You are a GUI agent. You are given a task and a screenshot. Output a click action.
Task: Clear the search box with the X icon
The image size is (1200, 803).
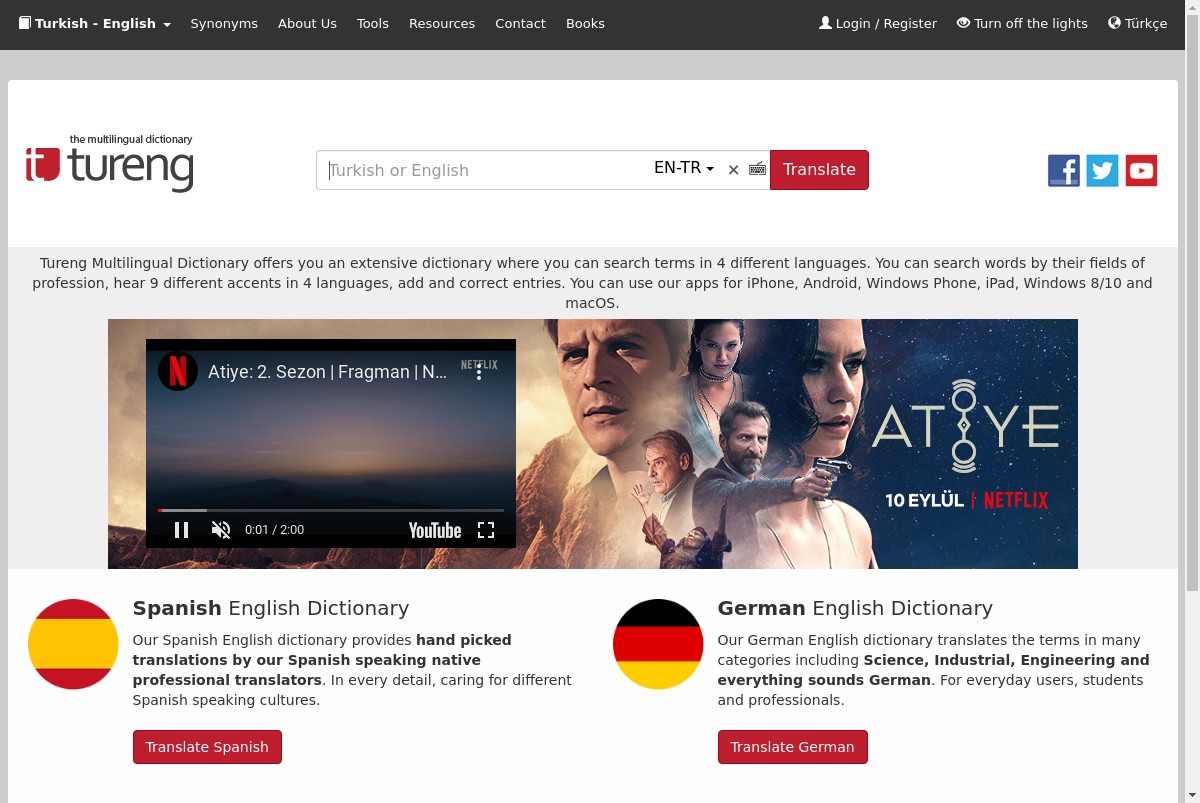[x=733, y=170]
